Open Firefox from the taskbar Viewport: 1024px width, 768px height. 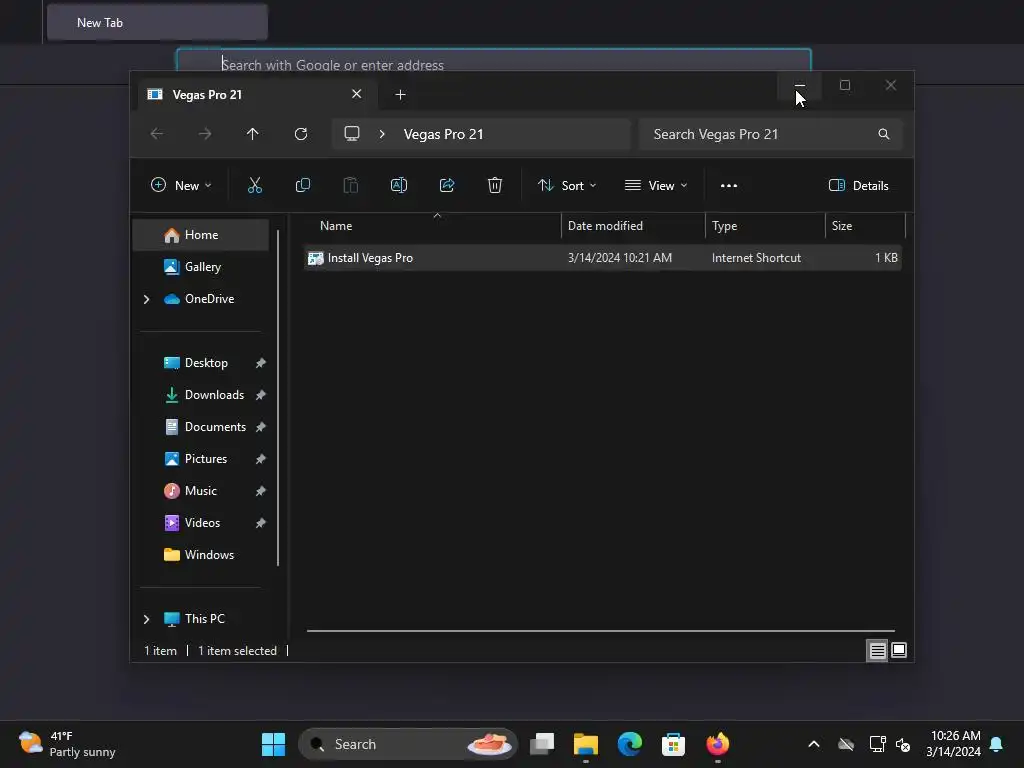click(718, 744)
